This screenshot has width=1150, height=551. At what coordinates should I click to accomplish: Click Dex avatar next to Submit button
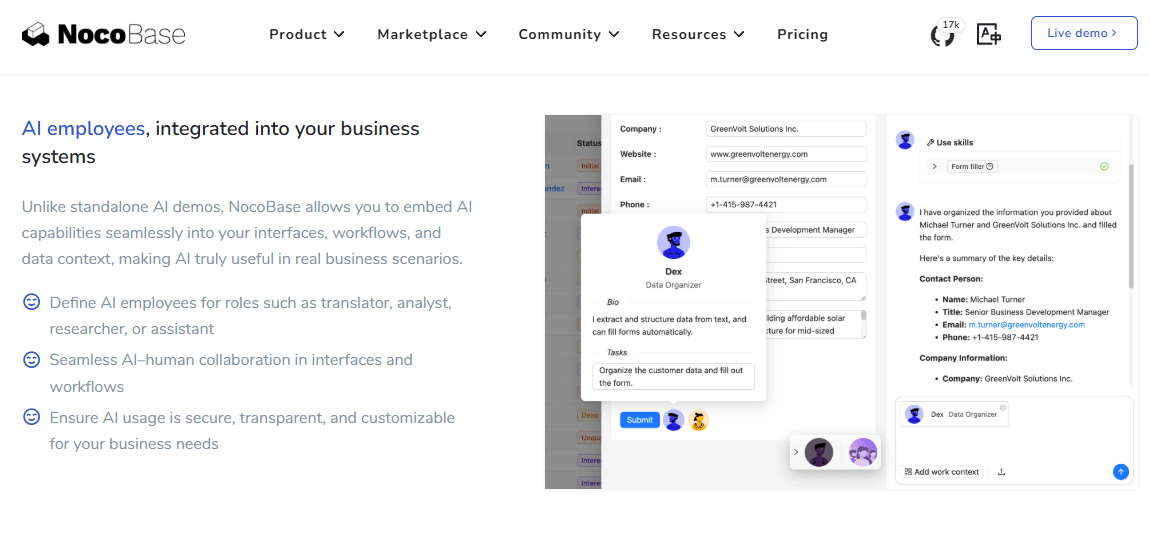(x=674, y=420)
